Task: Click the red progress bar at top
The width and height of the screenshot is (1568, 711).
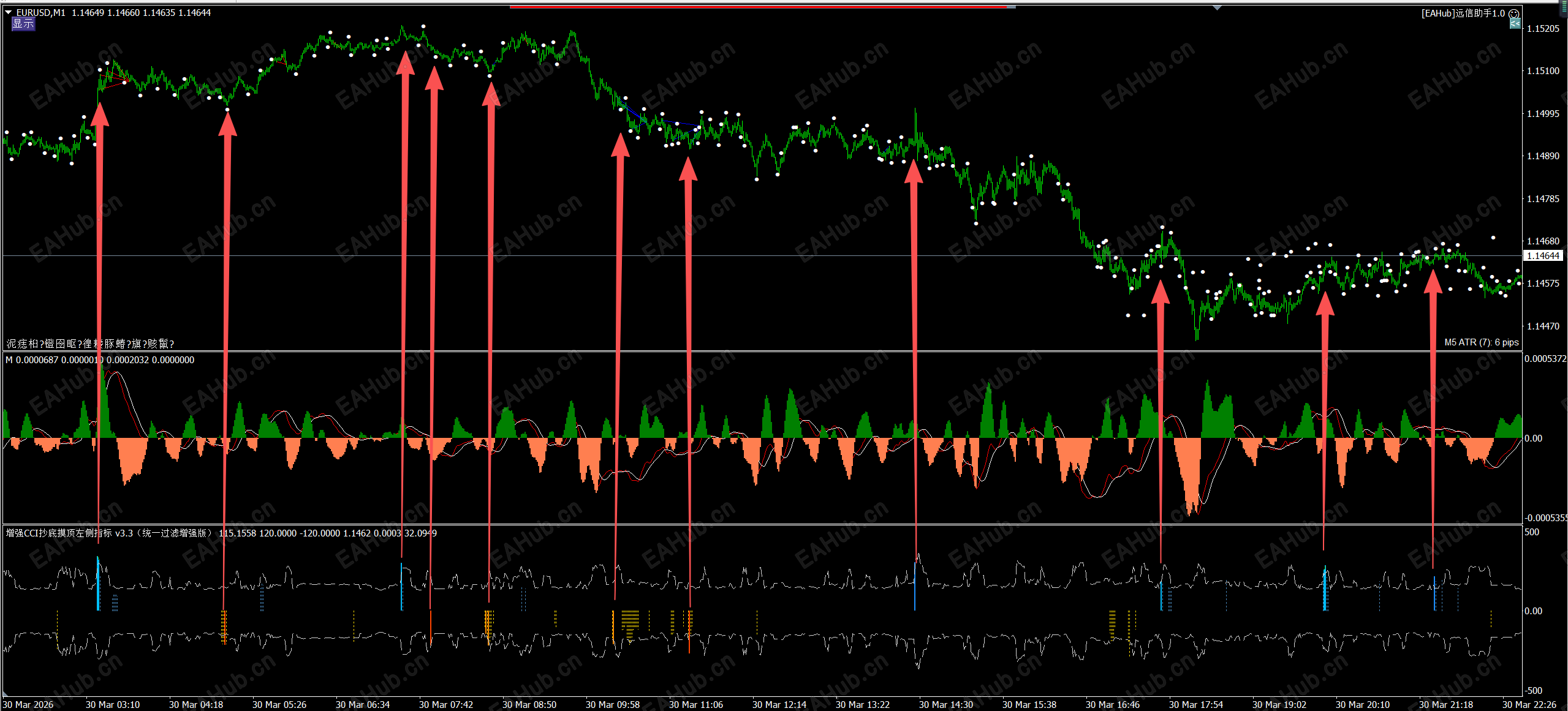Action: 758,7
